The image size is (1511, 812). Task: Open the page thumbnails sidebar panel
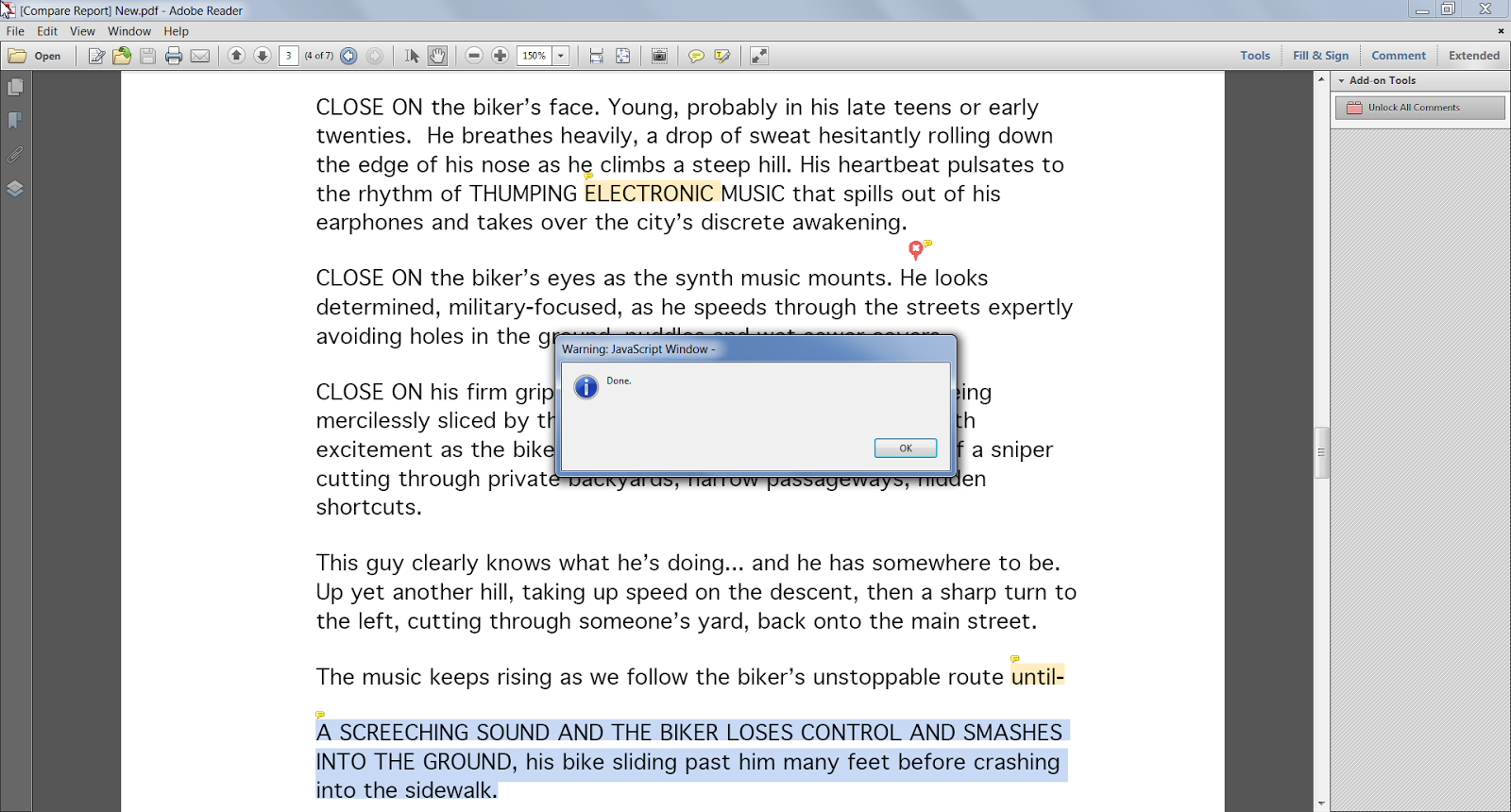[15, 87]
